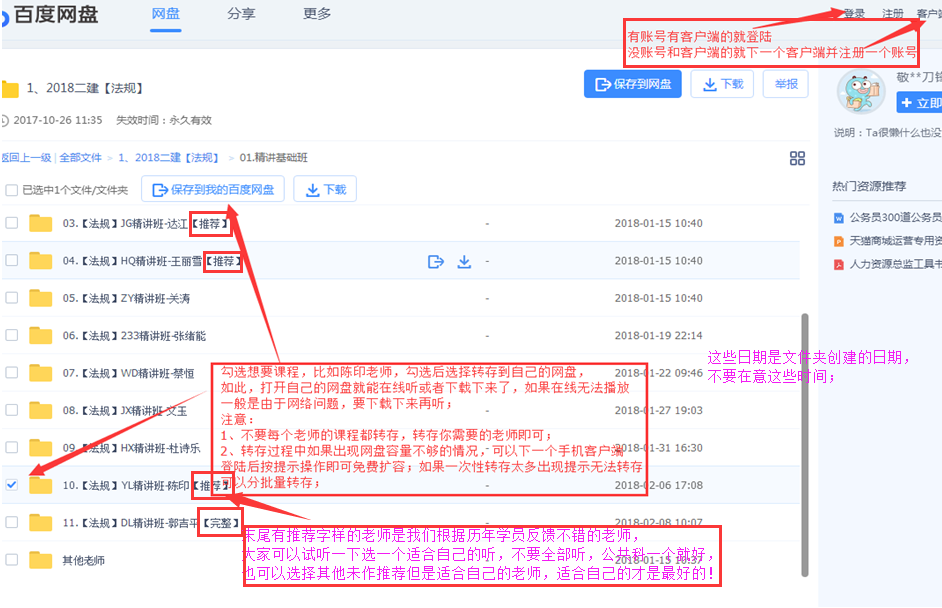Click the 立即 follow button
942x608 pixels.
(x=919, y=103)
